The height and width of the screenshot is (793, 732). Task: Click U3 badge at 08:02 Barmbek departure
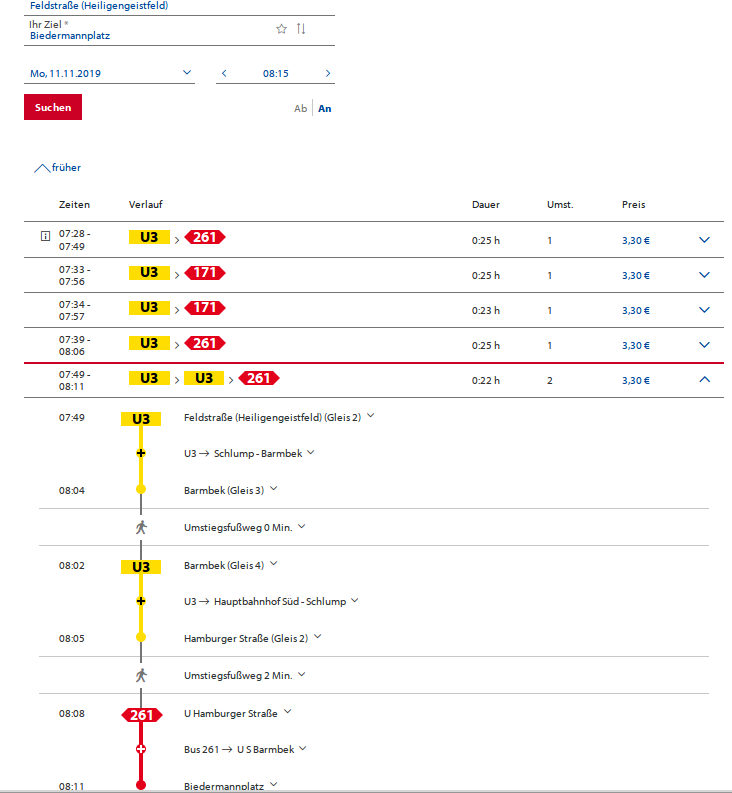click(x=141, y=567)
